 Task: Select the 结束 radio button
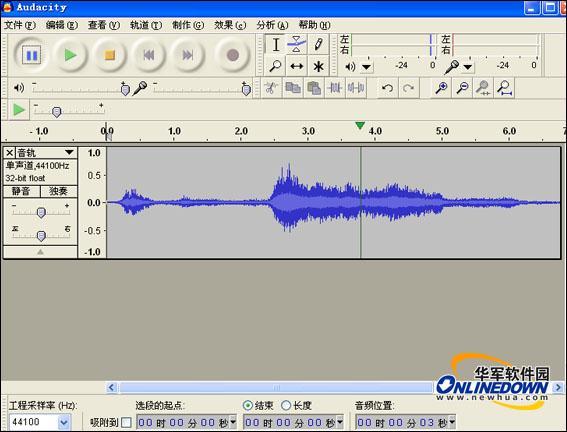(x=248, y=406)
